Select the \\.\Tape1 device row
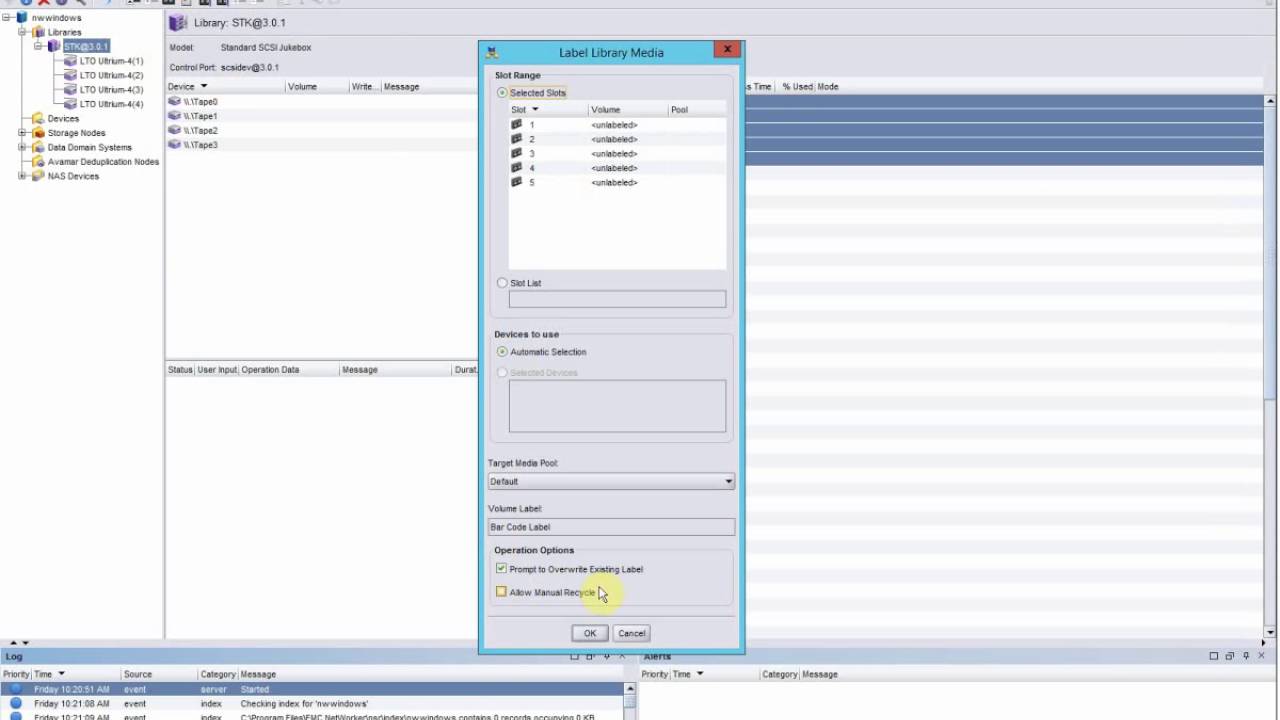The width and height of the screenshot is (1280, 720). [322, 116]
